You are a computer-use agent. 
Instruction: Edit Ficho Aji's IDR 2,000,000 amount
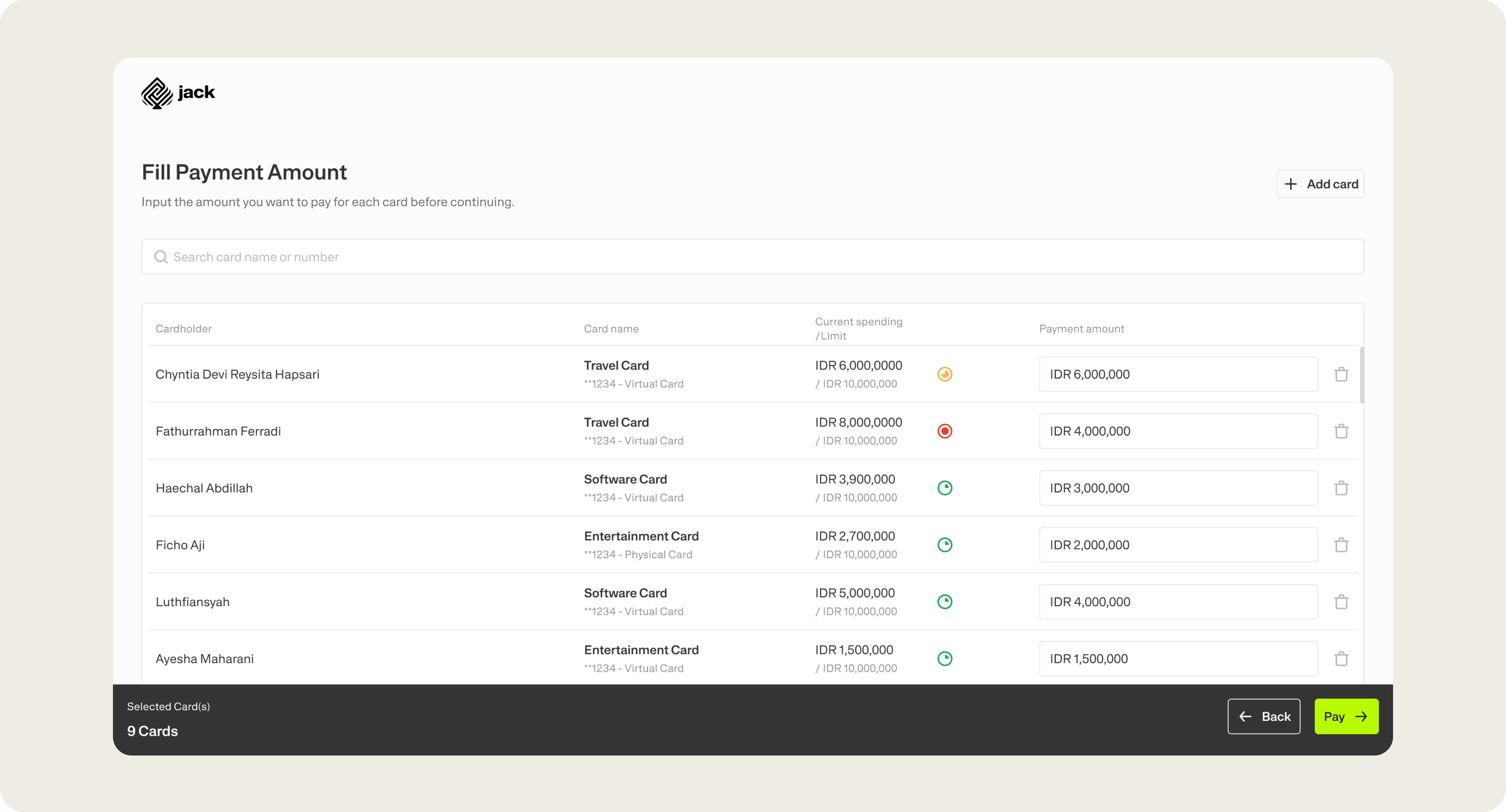click(1178, 545)
